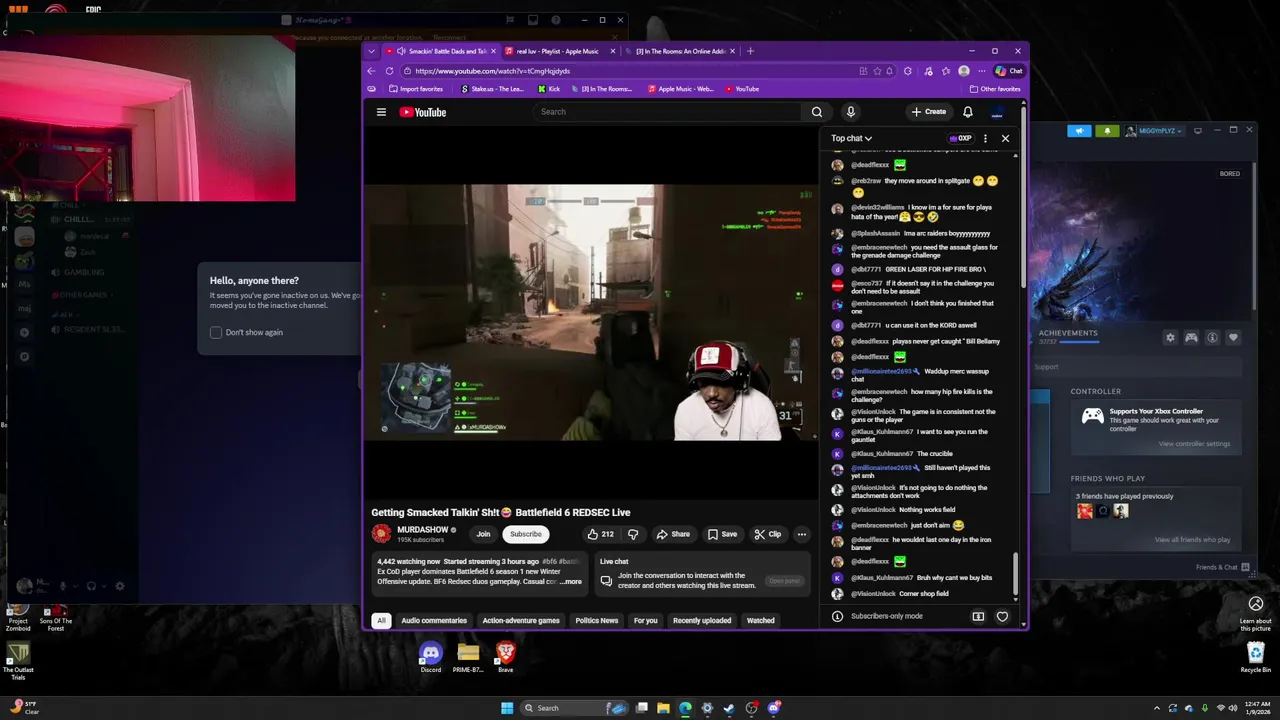The width and height of the screenshot is (1280, 720).
Task: Open Recycle Bin on desktop
Action: click(1256, 657)
